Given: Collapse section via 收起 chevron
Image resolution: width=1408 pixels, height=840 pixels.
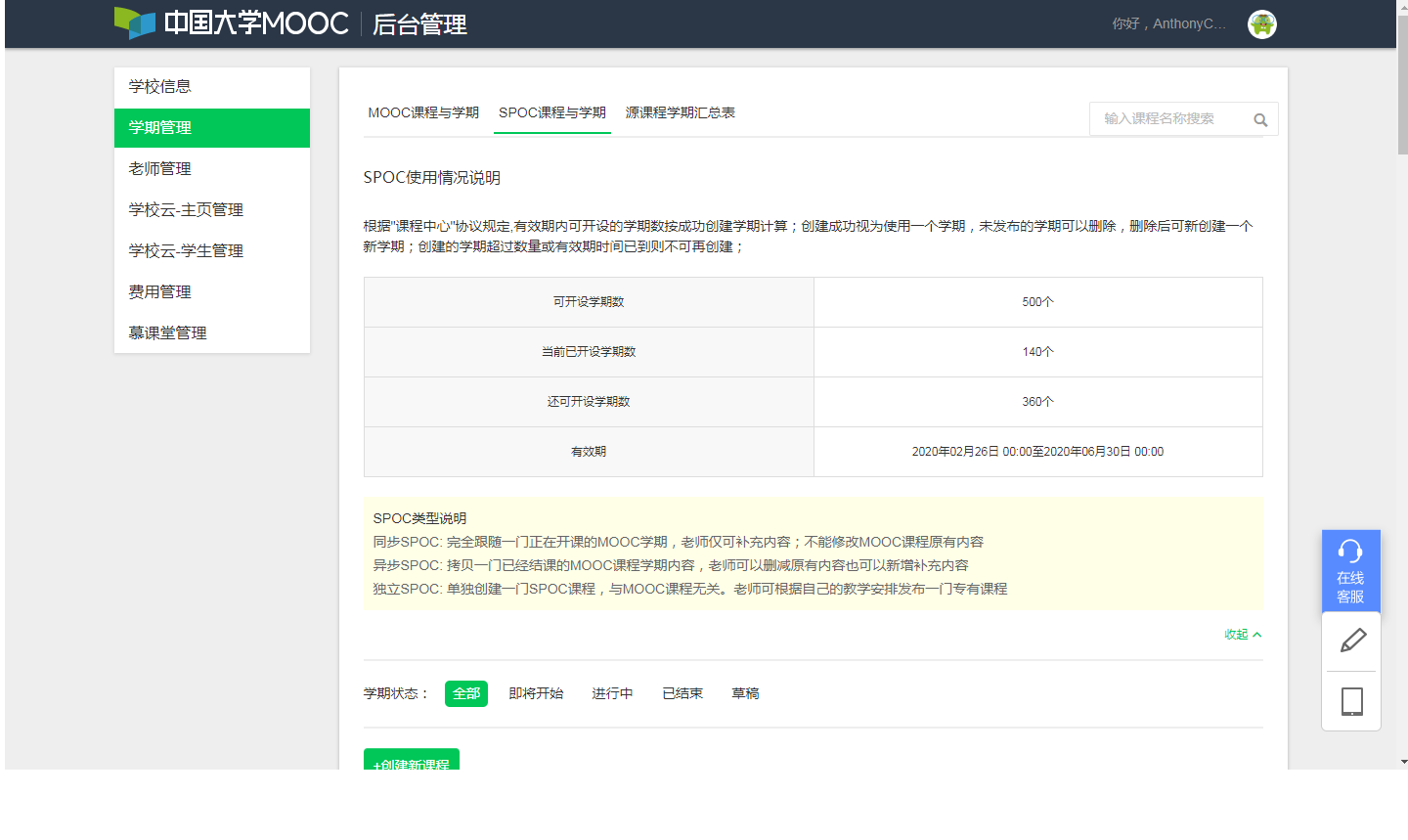Looking at the screenshot, I should (x=1243, y=635).
